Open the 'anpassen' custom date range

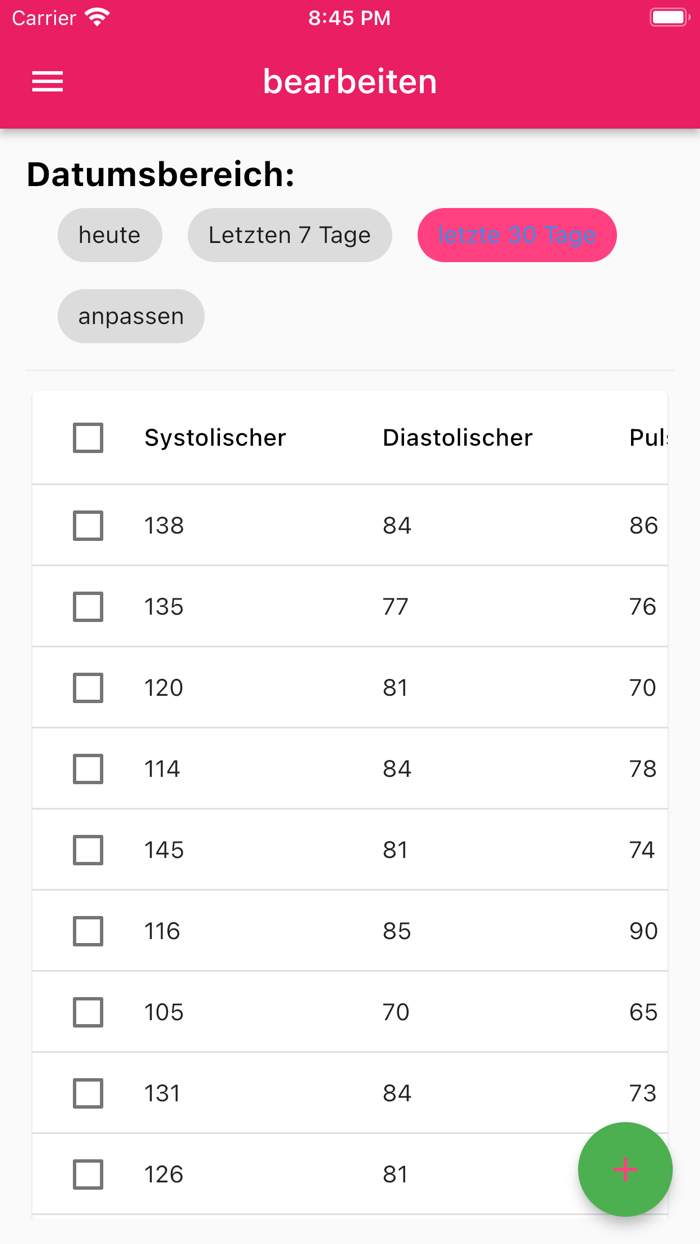pos(131,316)
